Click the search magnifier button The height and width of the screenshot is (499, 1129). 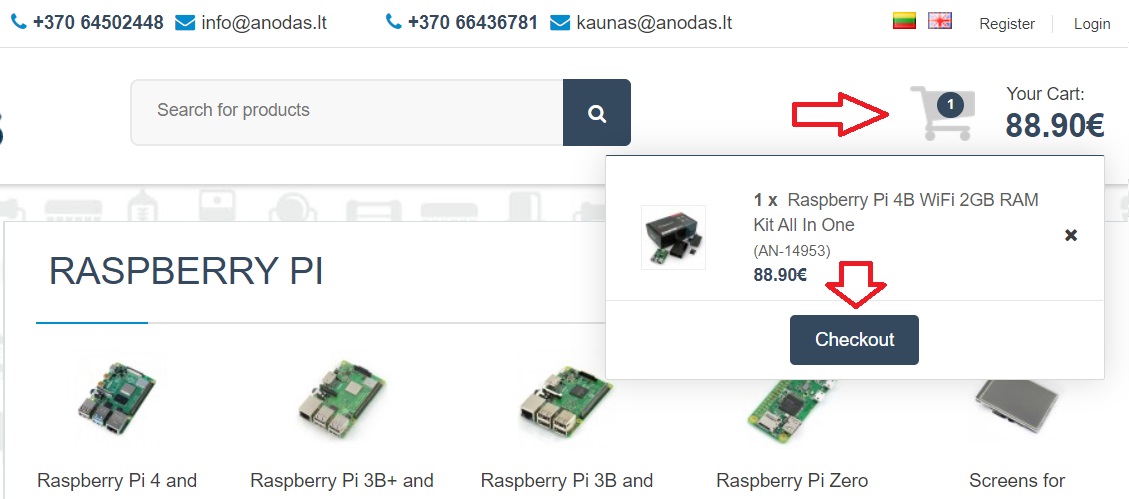pos(596,112)
